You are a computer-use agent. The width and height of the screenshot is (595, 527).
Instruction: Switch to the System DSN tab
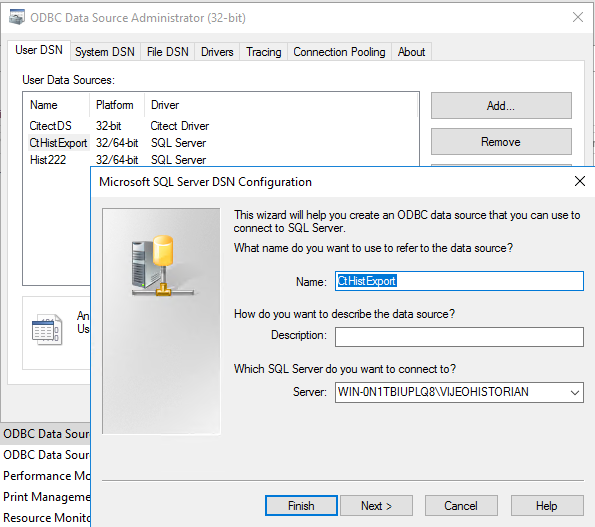[105, 52]
